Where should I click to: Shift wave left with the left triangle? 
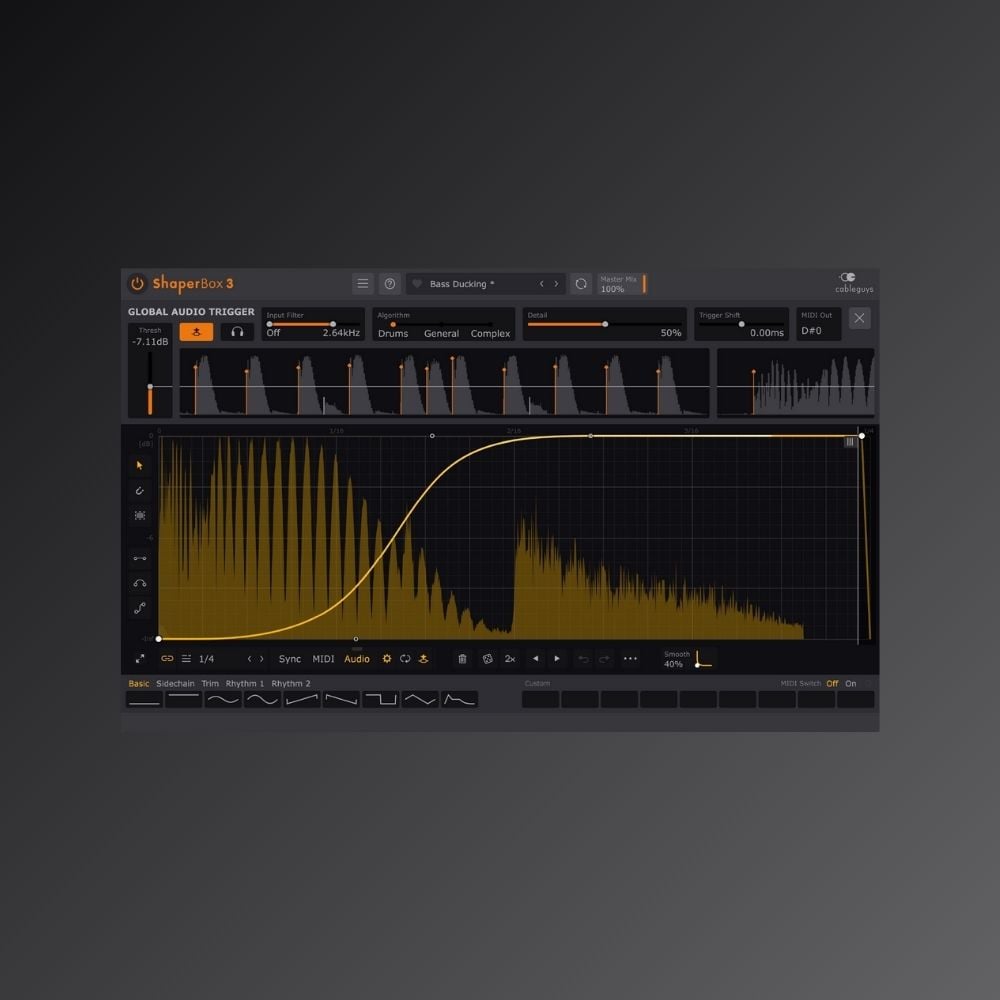pyautogui.click(x=535, y=658)
